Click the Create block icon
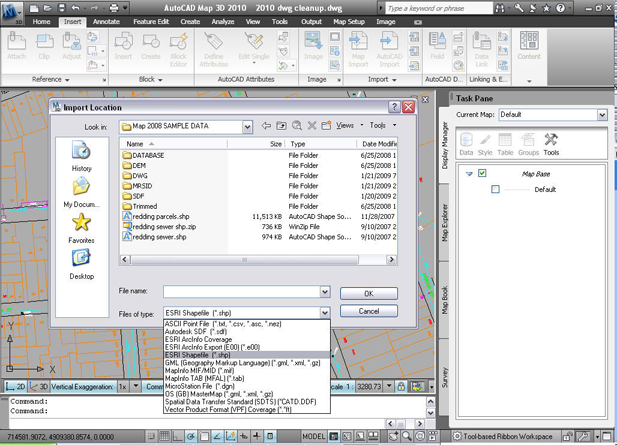 [151, 46]
